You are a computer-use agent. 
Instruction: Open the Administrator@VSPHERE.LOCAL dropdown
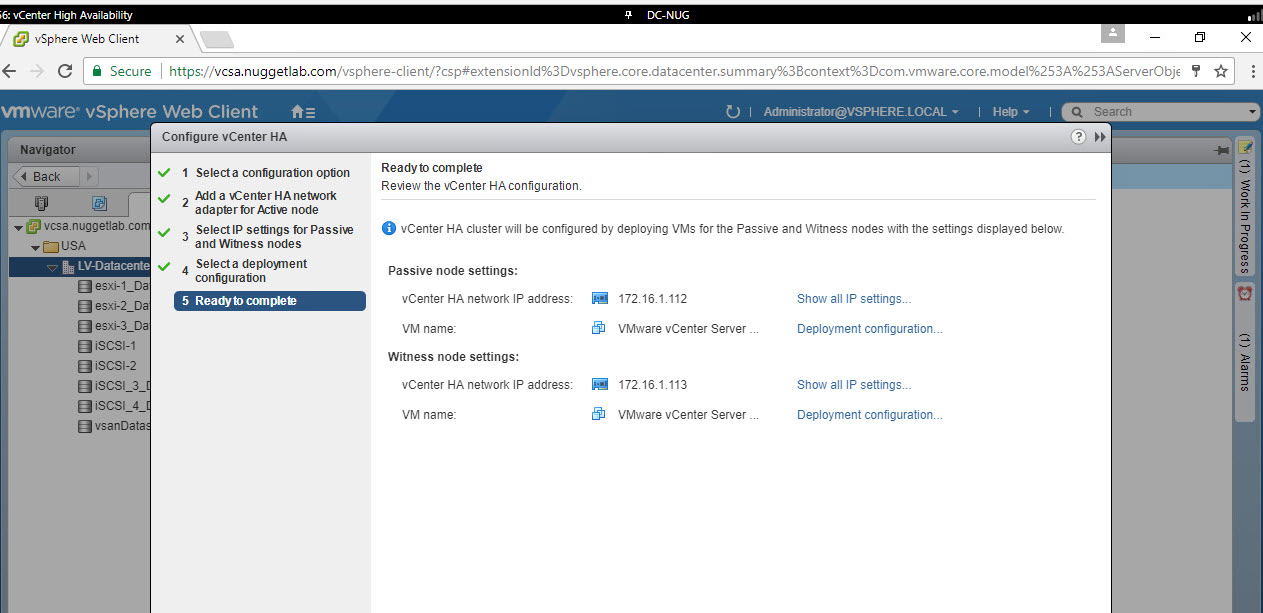click(x=860, y=112)
